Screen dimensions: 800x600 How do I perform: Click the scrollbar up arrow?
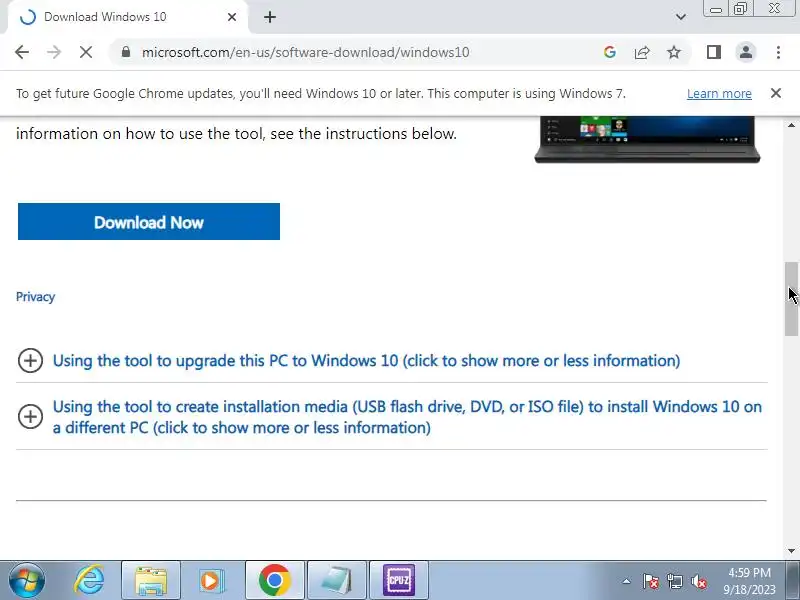[791, 125]
